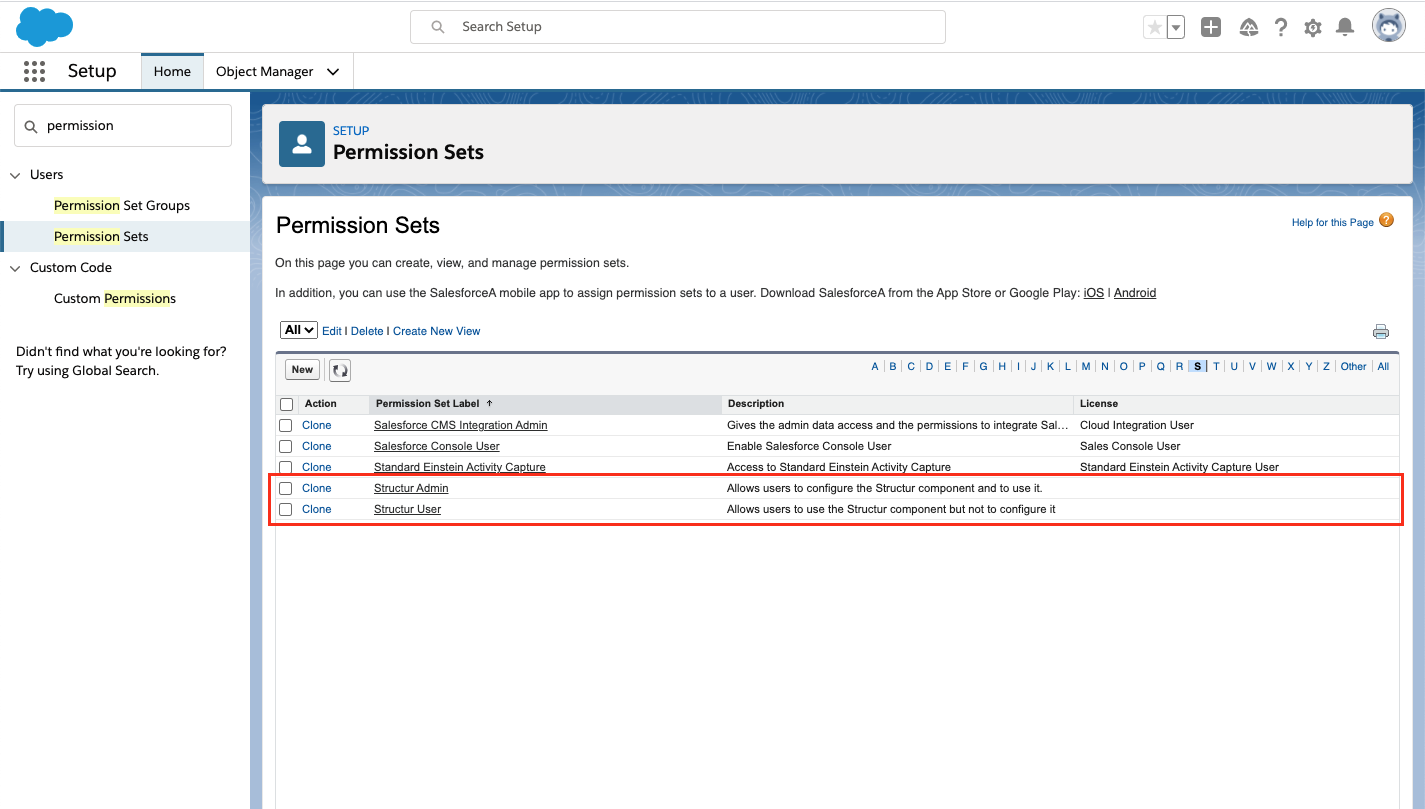Click the Description column header
The image size is (1425, 809).
897,404
